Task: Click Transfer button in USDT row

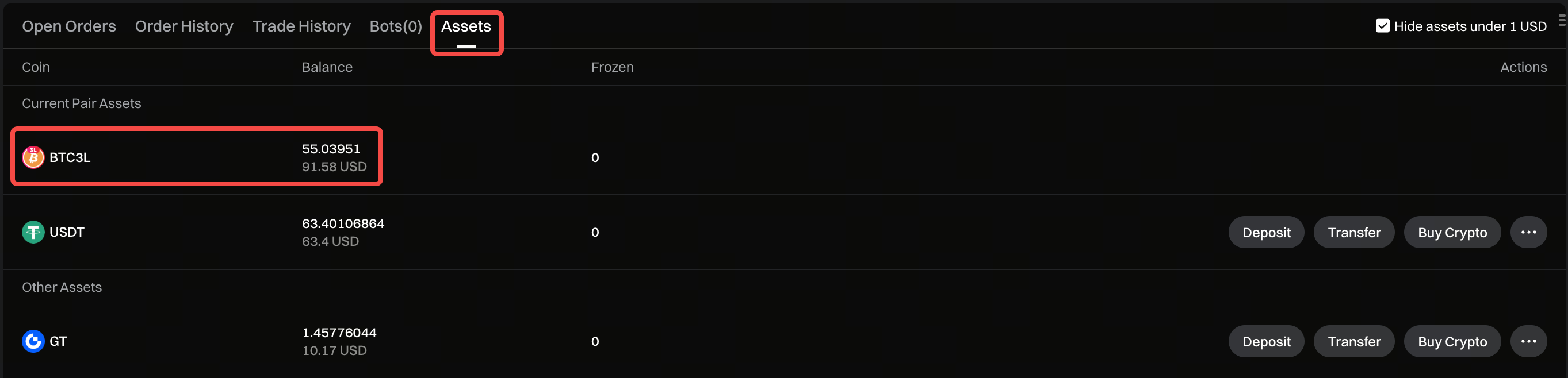Action: point(1354,232)
